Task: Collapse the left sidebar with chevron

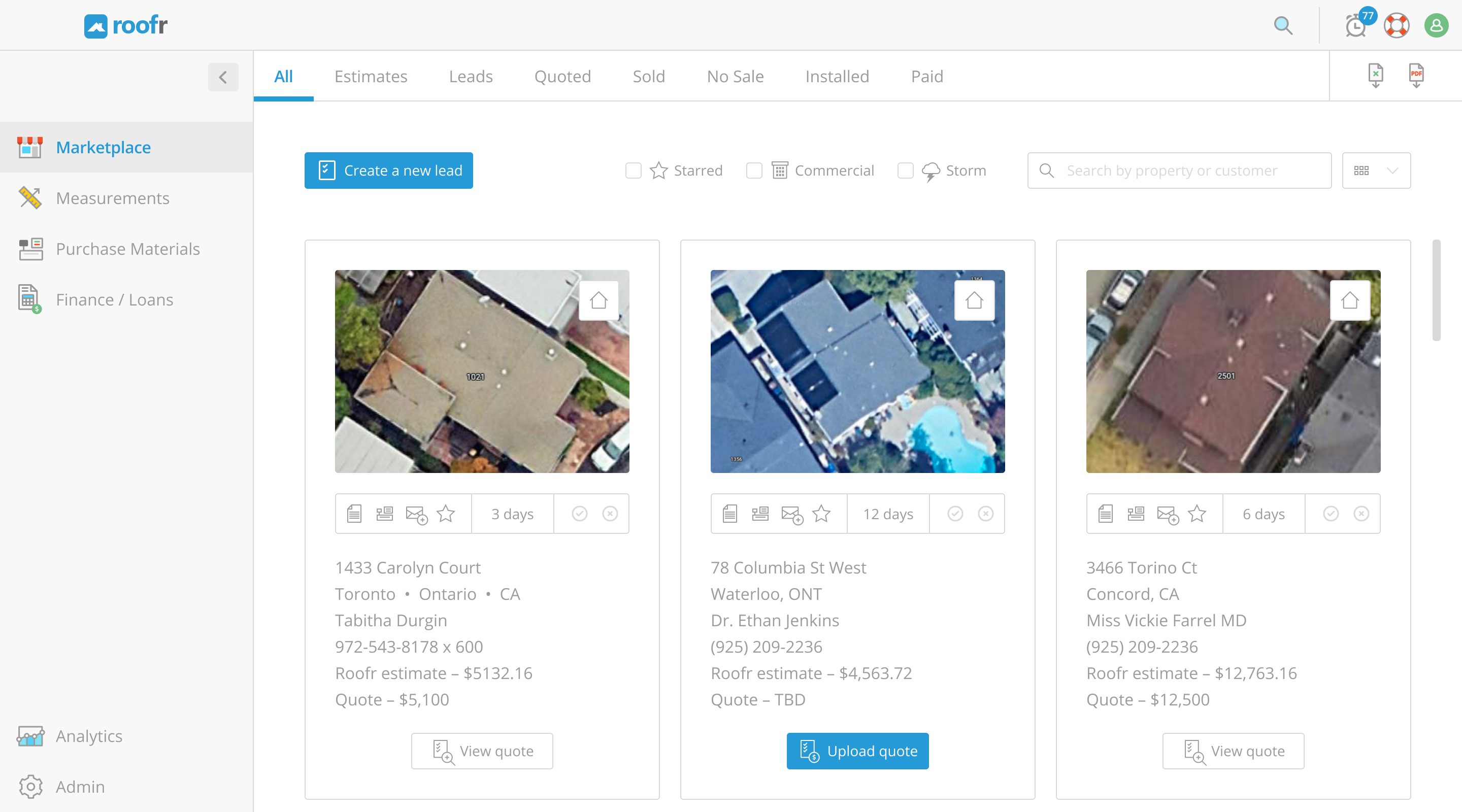Action: click(x=223, y=77)
